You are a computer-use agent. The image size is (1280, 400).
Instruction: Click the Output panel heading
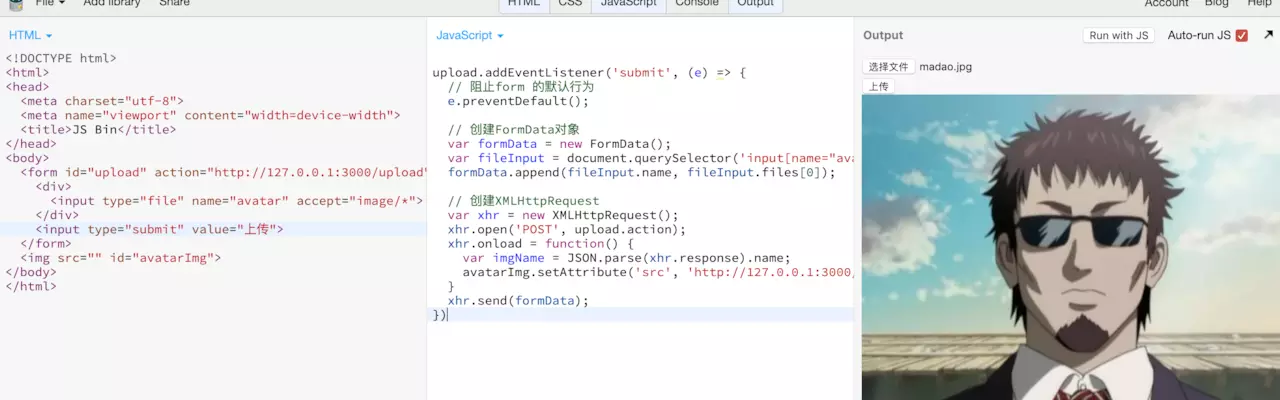click(883, 35)
